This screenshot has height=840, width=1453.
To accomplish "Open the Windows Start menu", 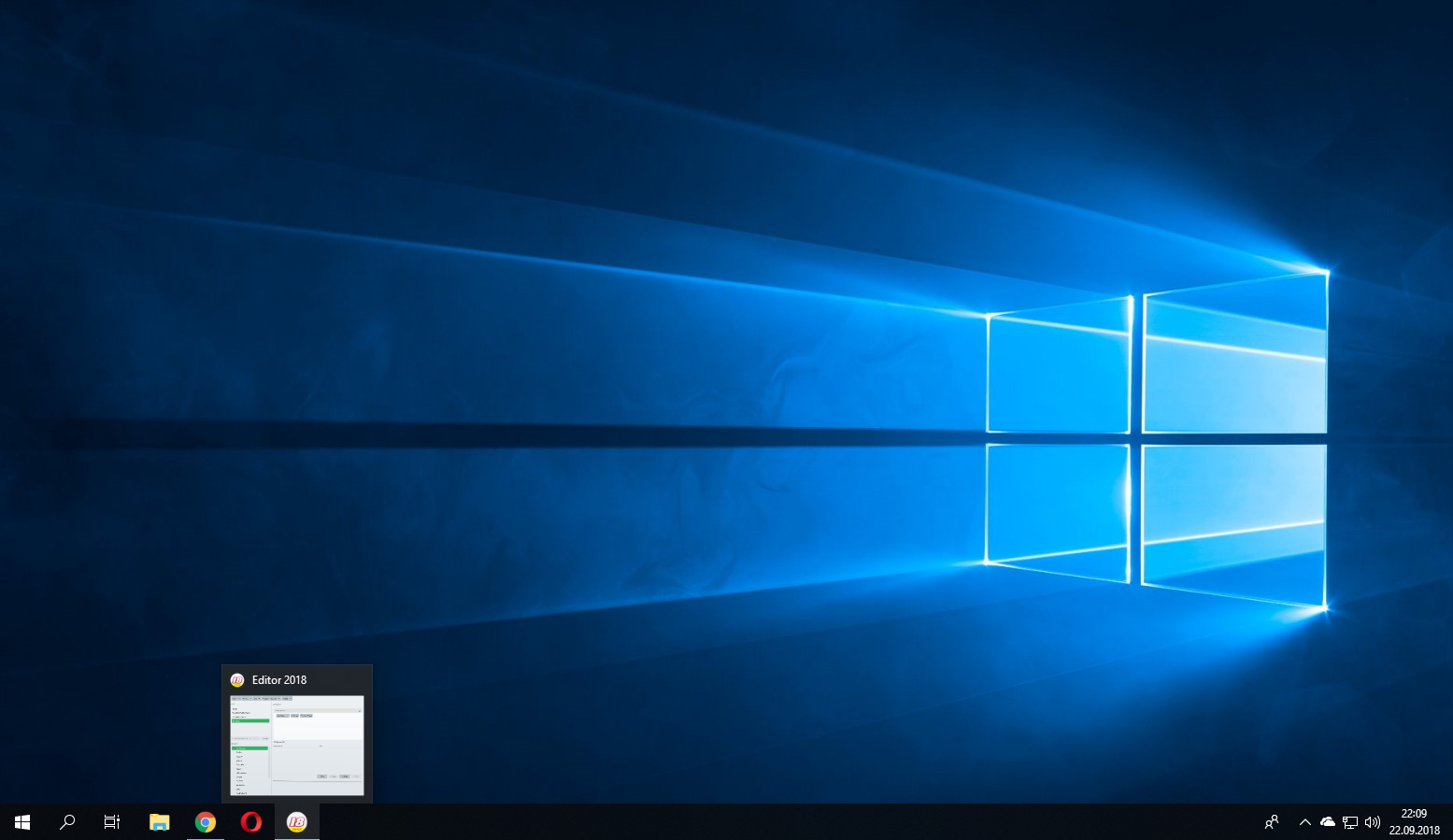I will click(x=22, y=822).
